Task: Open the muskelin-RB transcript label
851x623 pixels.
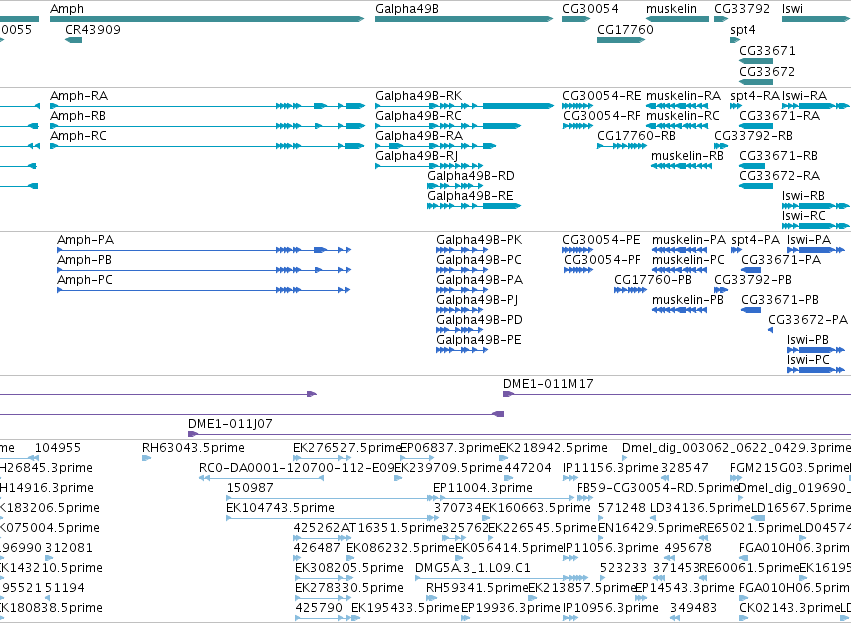Action: (x=687, y=156)
